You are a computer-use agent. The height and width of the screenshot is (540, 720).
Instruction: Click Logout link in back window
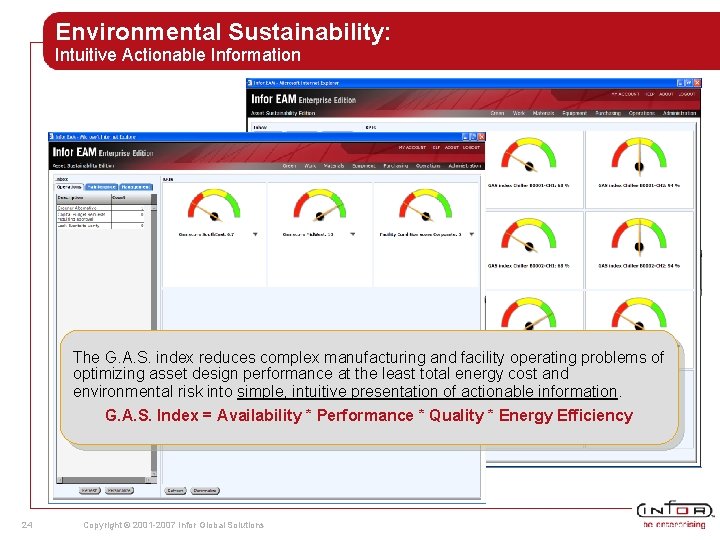coord(686,94)
